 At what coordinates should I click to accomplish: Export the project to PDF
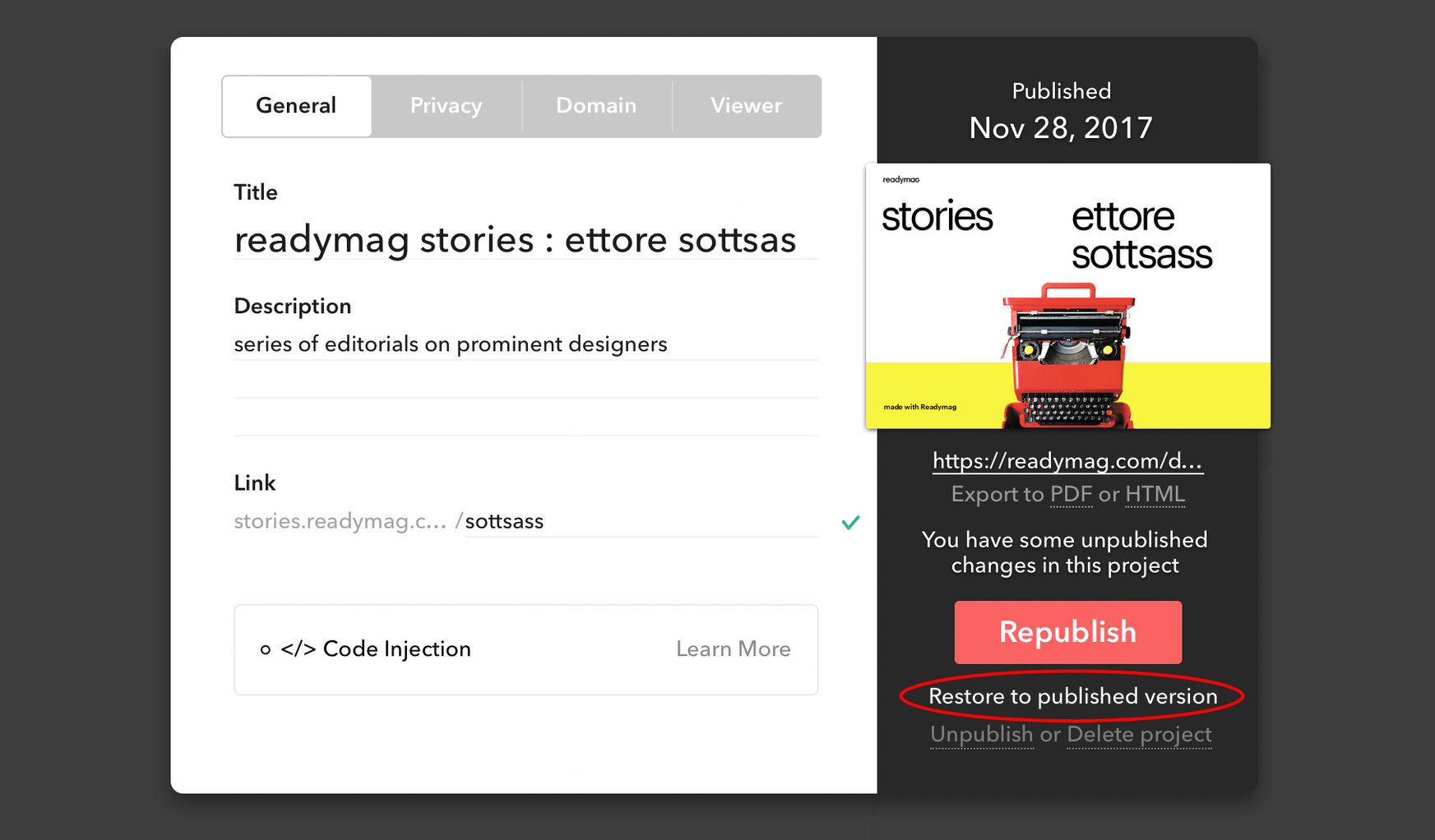coord(1071,494)
